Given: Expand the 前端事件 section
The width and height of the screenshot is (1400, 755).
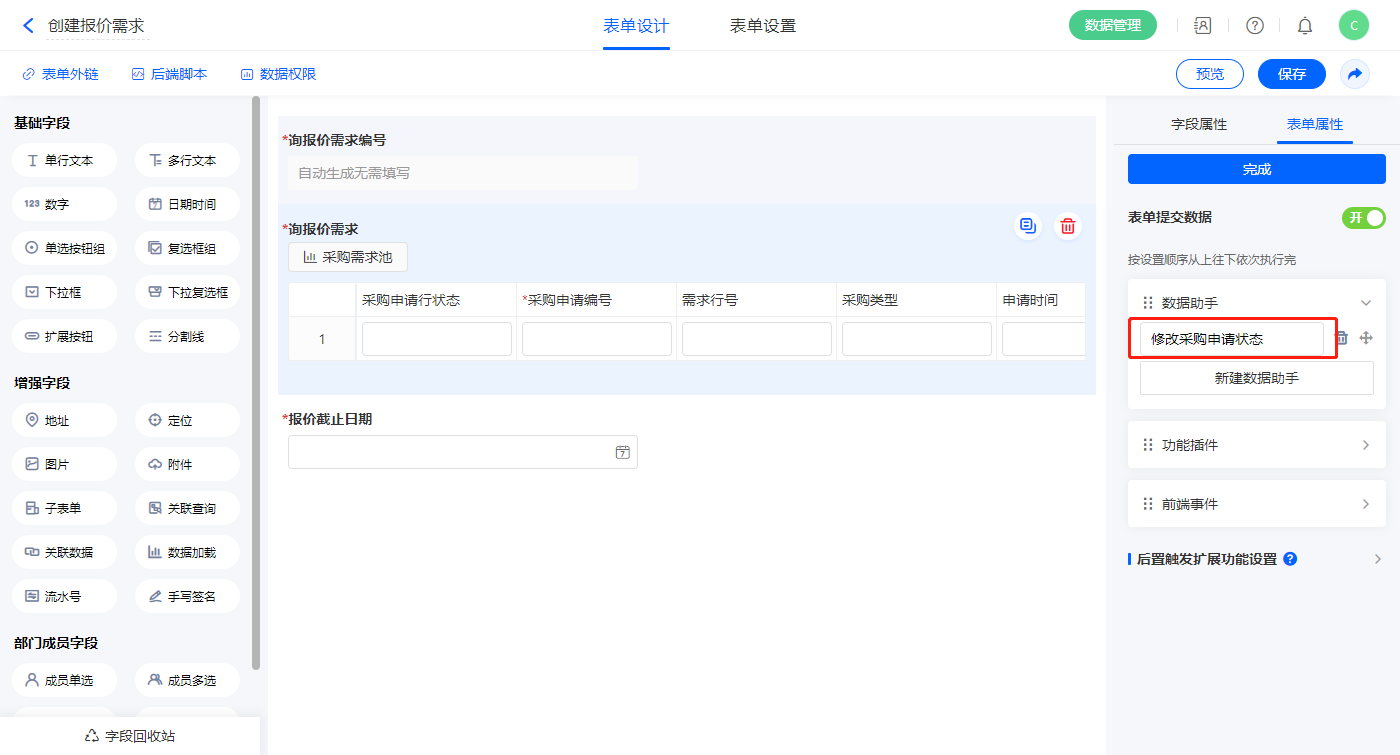Looking at the screenshot, I should click(1365, 504).
